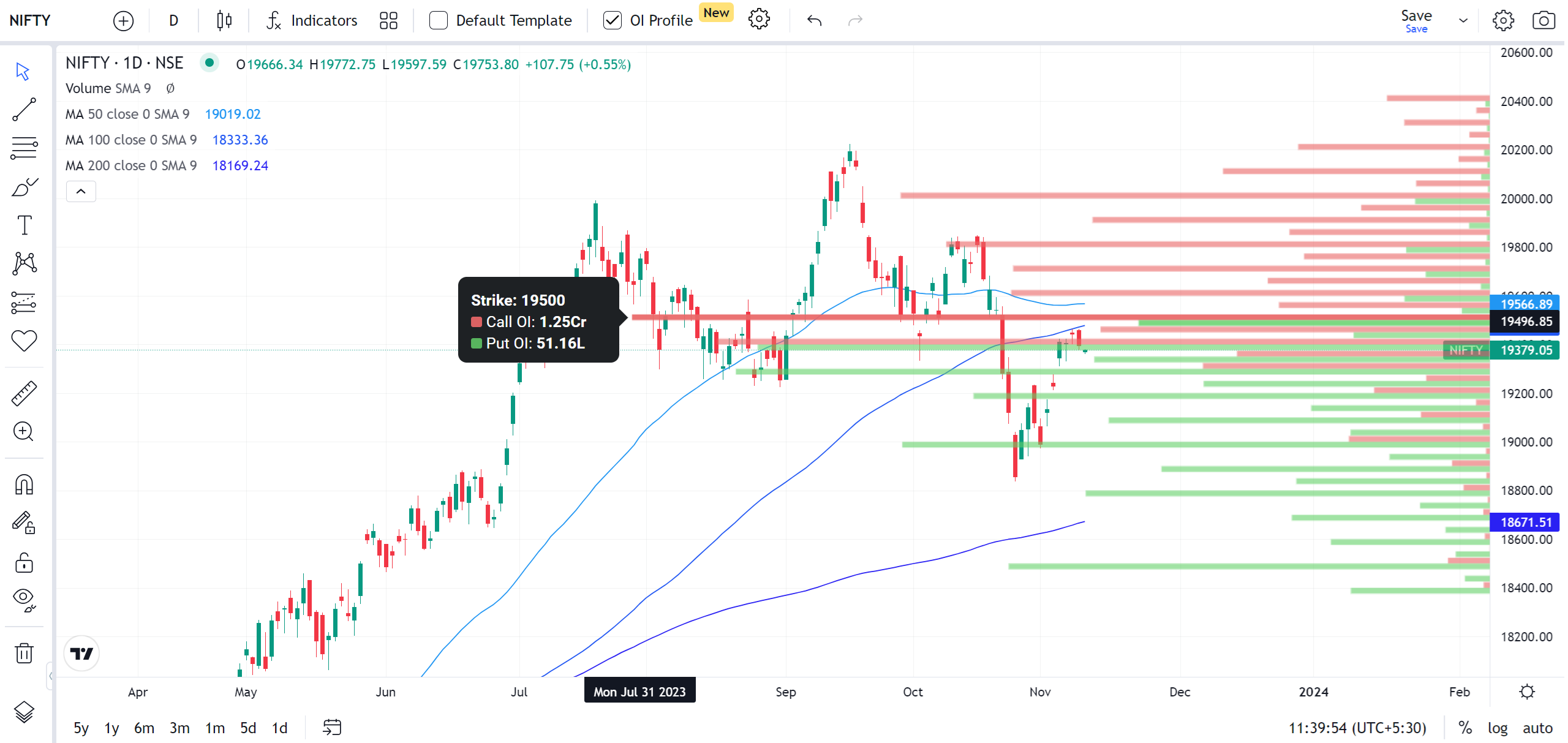Viewport: 1568px width, 743px height.
Task: Switch to the 1m timeframe tab
Action: 213,727
